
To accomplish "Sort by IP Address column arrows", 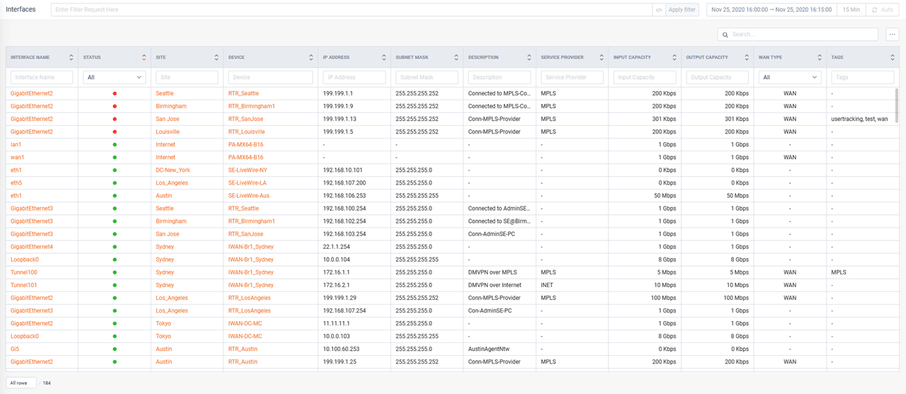I will (x=385, y=57).
